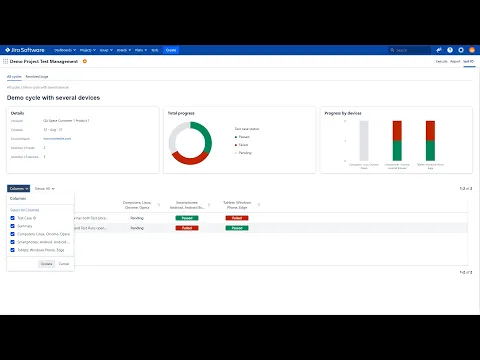
Task: Click the Failed legend marker
Action: [x=236, y=145]
